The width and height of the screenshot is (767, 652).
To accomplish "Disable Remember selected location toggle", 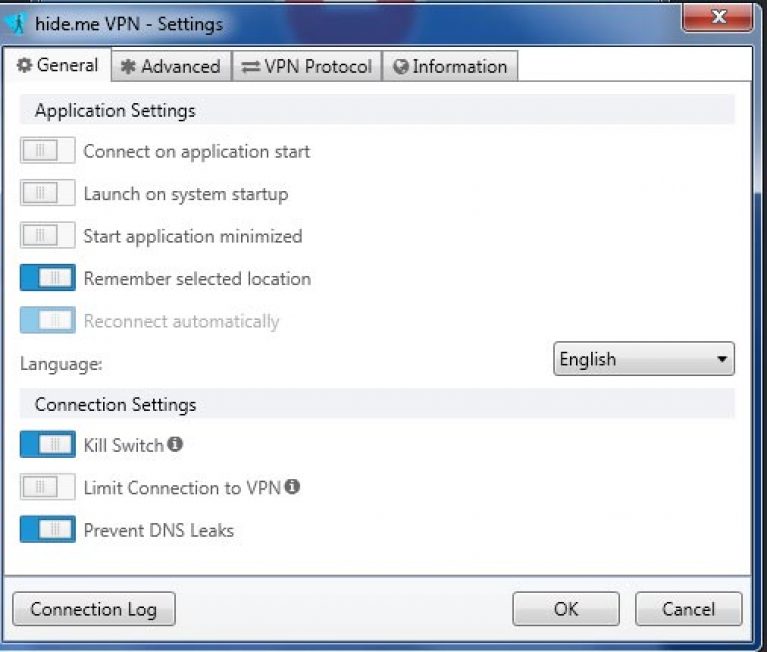I will pyautogui.click(x=47, y=278).
